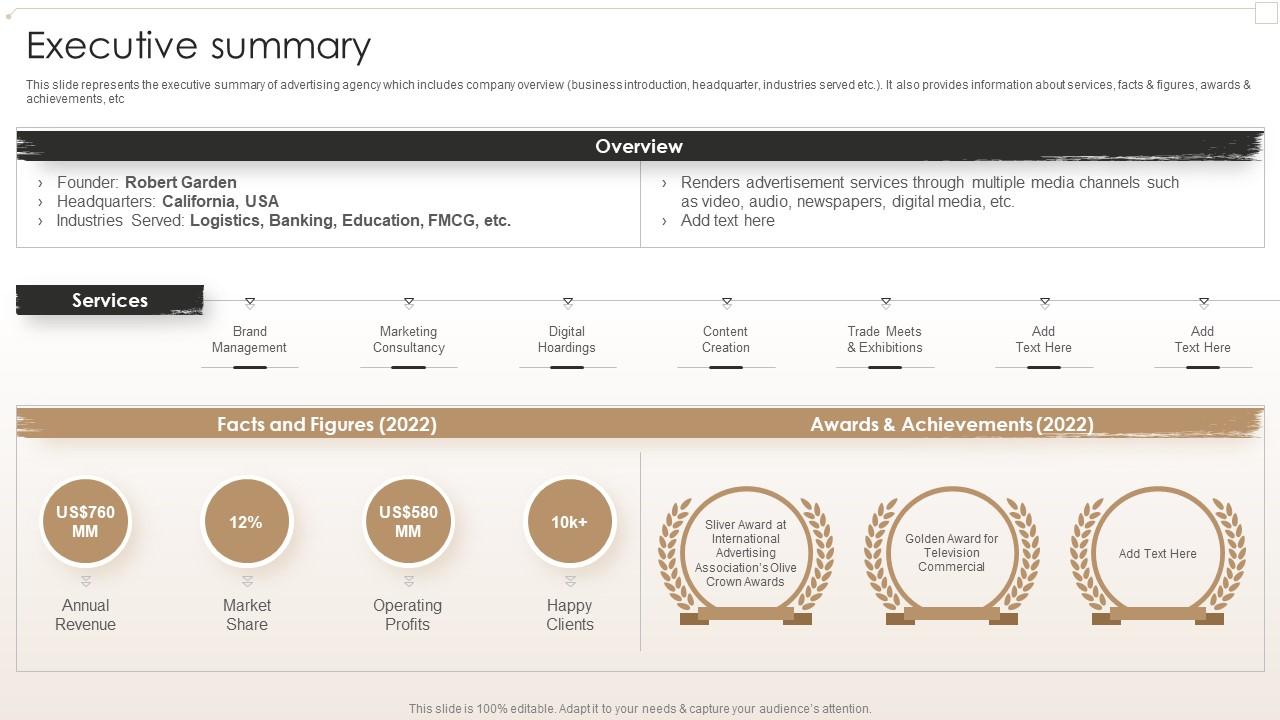The height and width of the screenshot is (720, 1280).
Task: Select the Overview header bar
Action: pyautogui.click(x=639, y=146)
